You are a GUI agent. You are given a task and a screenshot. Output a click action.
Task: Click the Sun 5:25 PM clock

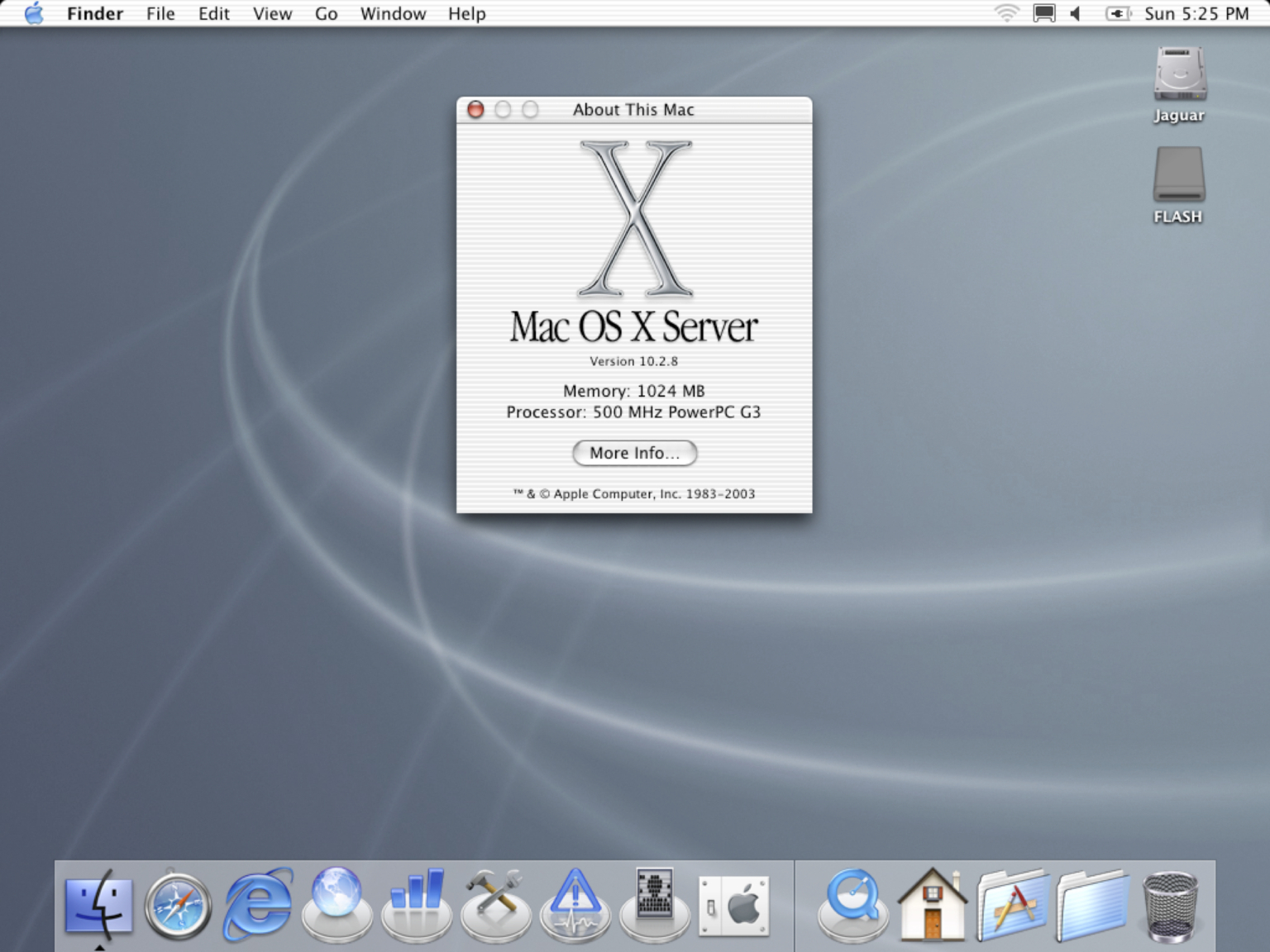pos(1196,13)
